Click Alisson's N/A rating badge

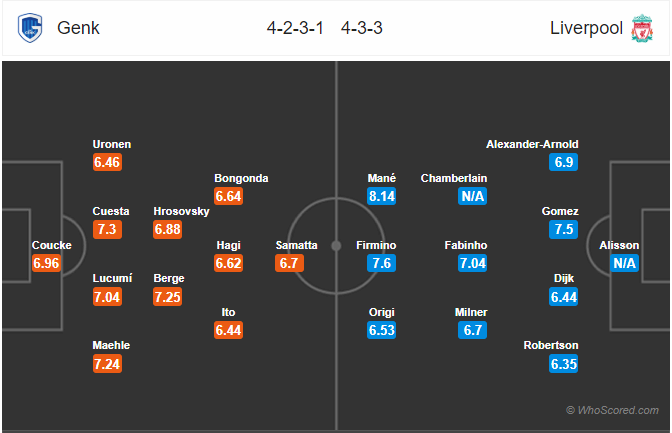[624, 263]
